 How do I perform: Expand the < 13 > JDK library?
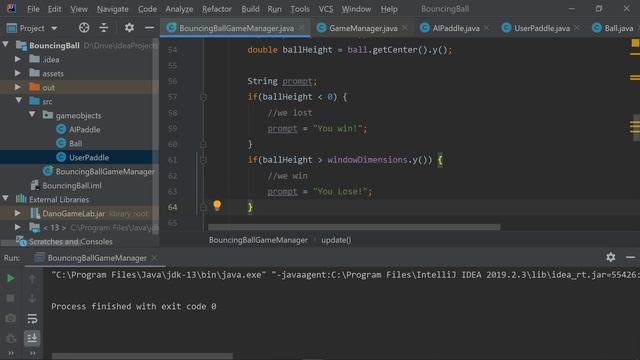pos(18,227)
